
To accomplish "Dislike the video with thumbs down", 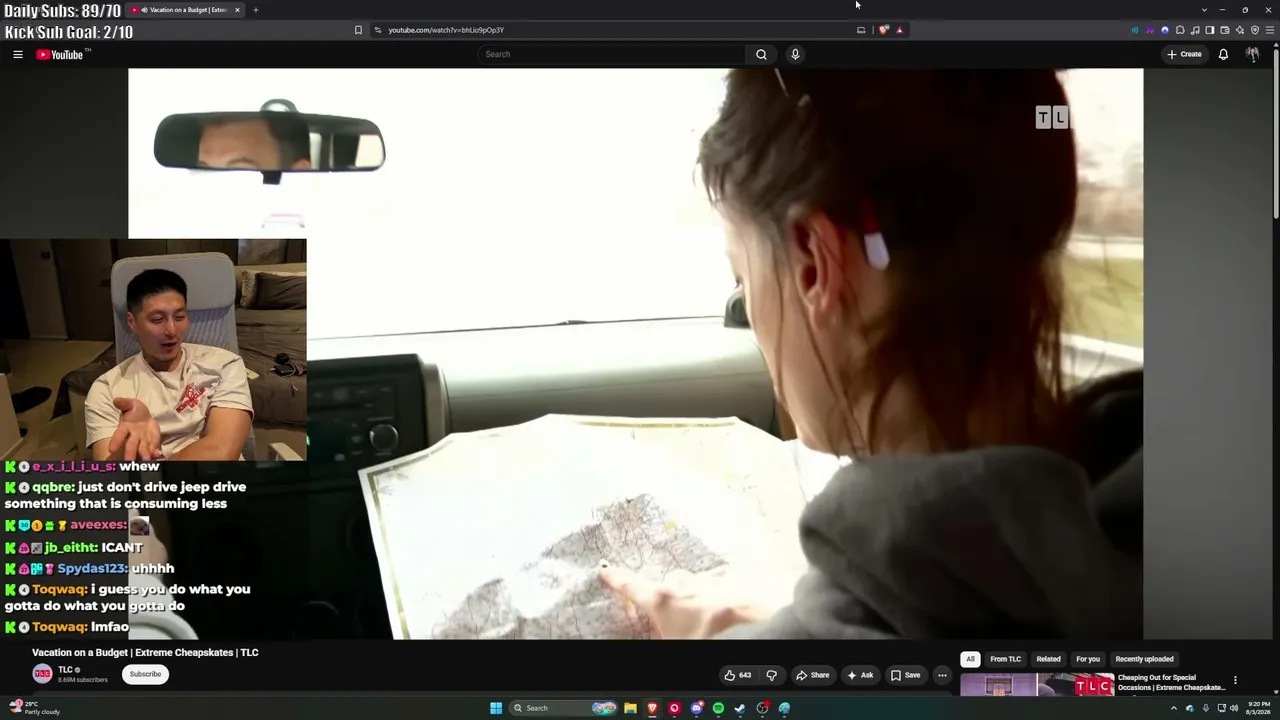I will (771, 675).
